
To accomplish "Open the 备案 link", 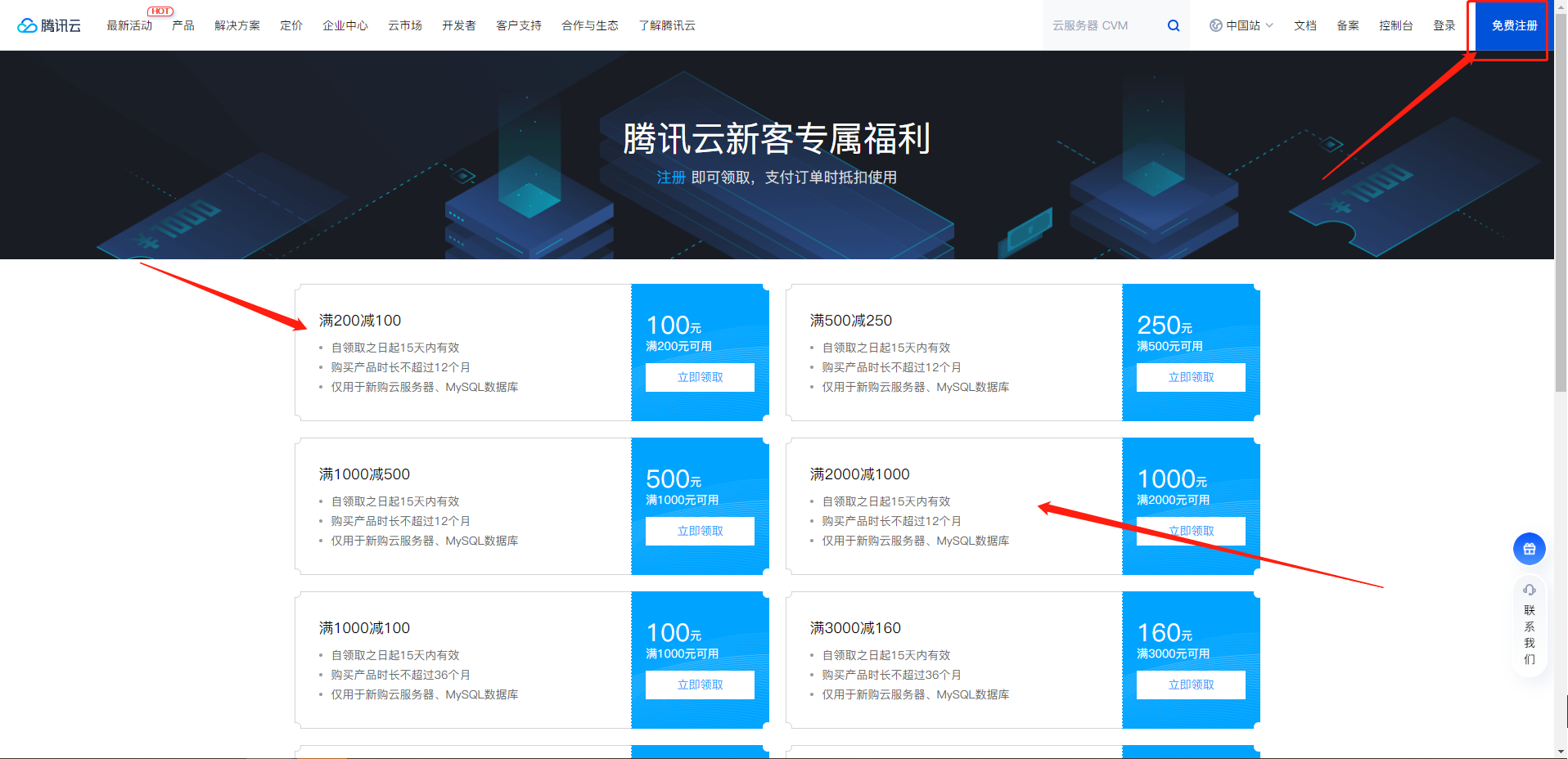I will point(1348,25).
